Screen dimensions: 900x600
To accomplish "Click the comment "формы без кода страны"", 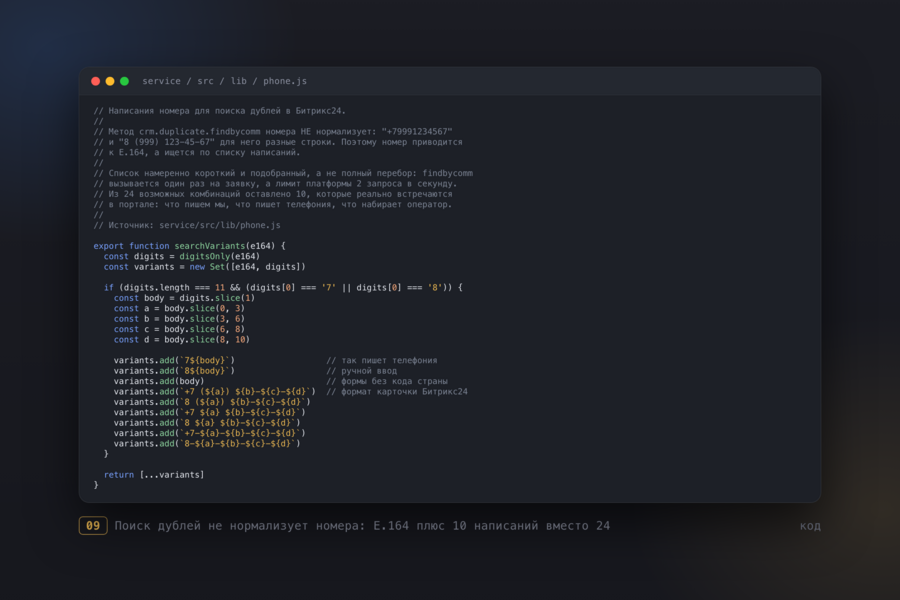I will point(387,381).
